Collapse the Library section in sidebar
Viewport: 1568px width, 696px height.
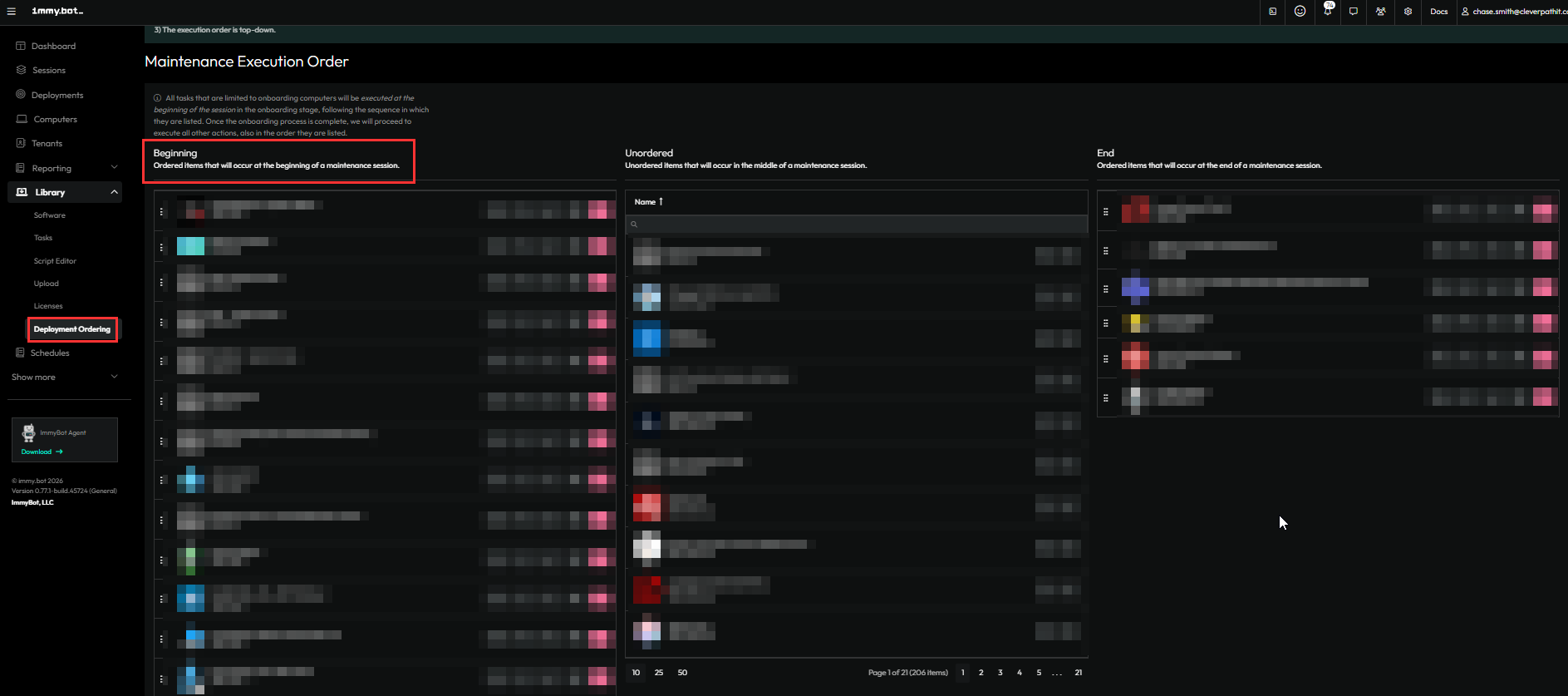pos(114,192)
